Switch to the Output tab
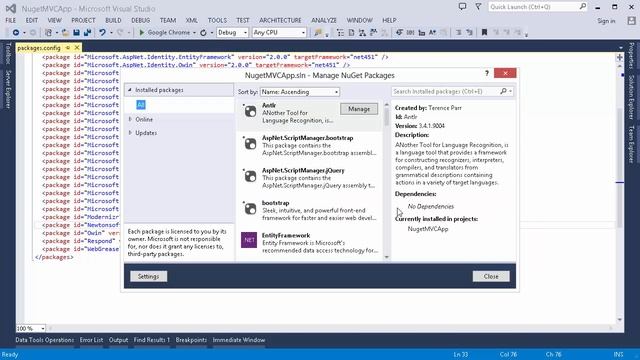 tap(118, 340)
